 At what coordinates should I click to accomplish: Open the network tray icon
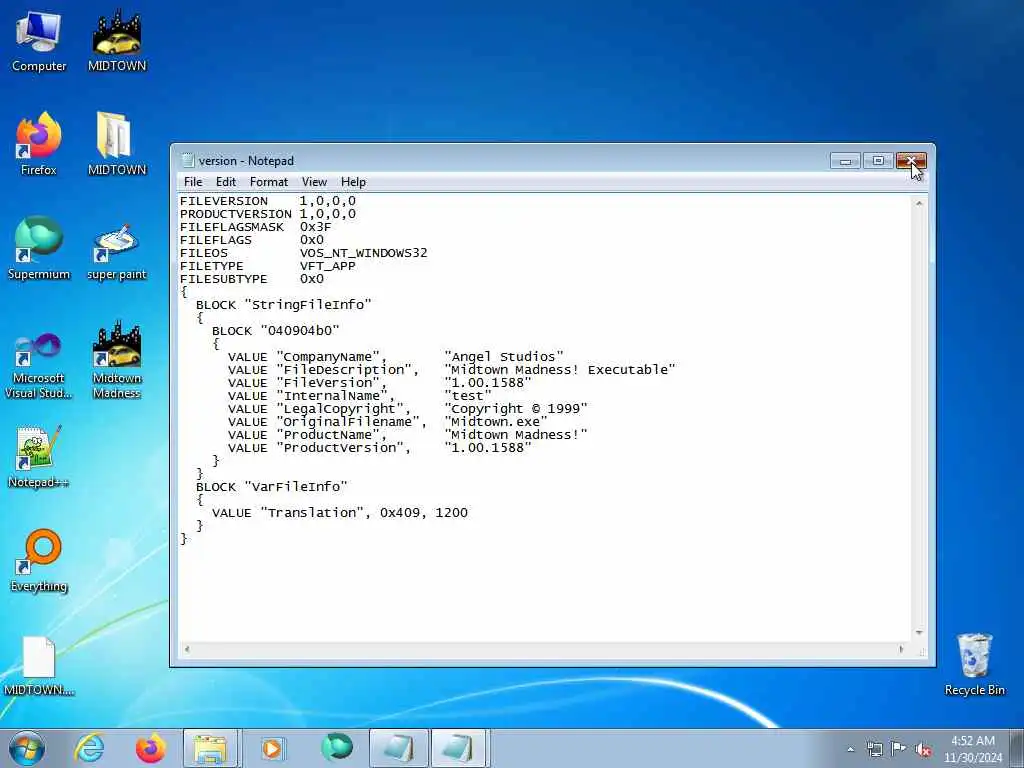pyautogui.click(x=874, y=749)
